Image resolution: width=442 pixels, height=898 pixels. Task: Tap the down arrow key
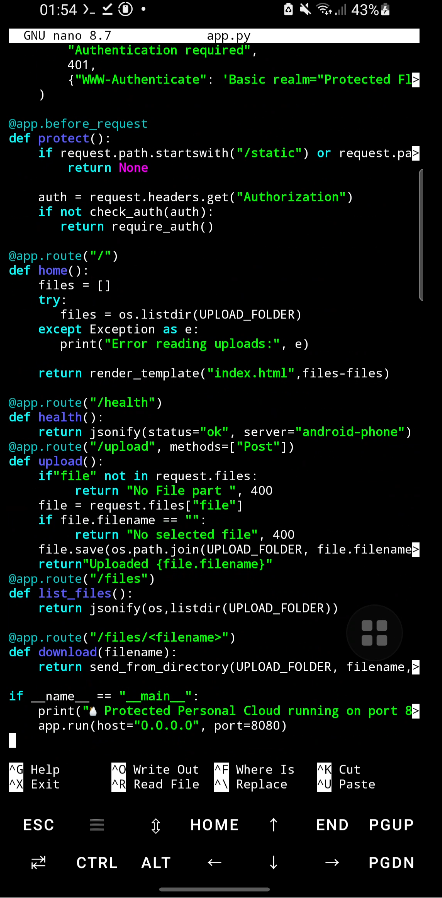(x=273, y=862)
